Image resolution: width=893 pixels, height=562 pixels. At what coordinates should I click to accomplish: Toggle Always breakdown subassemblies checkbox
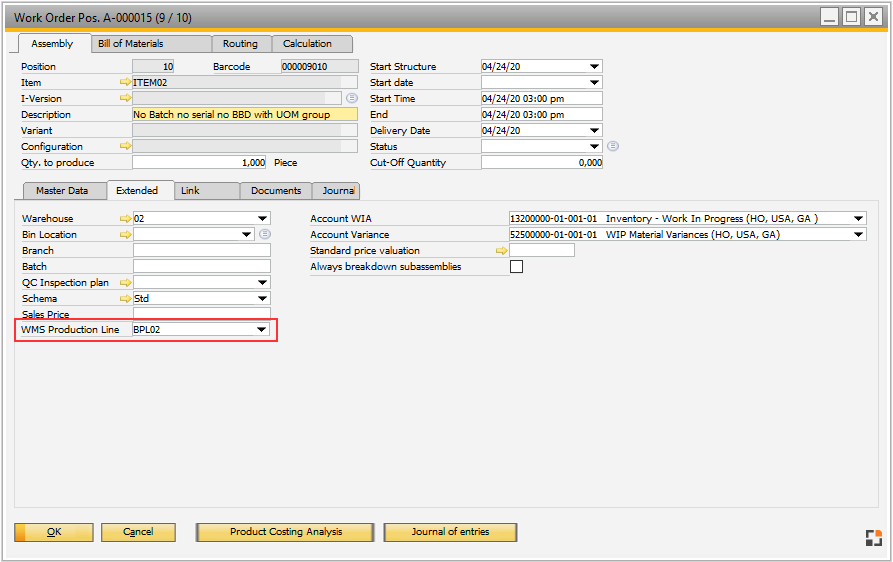[516, 267]
